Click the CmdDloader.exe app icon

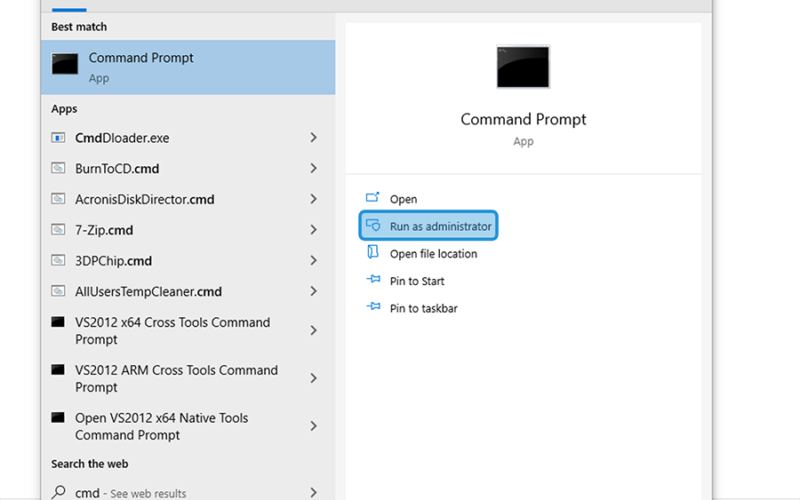click(x=58, y=138)
